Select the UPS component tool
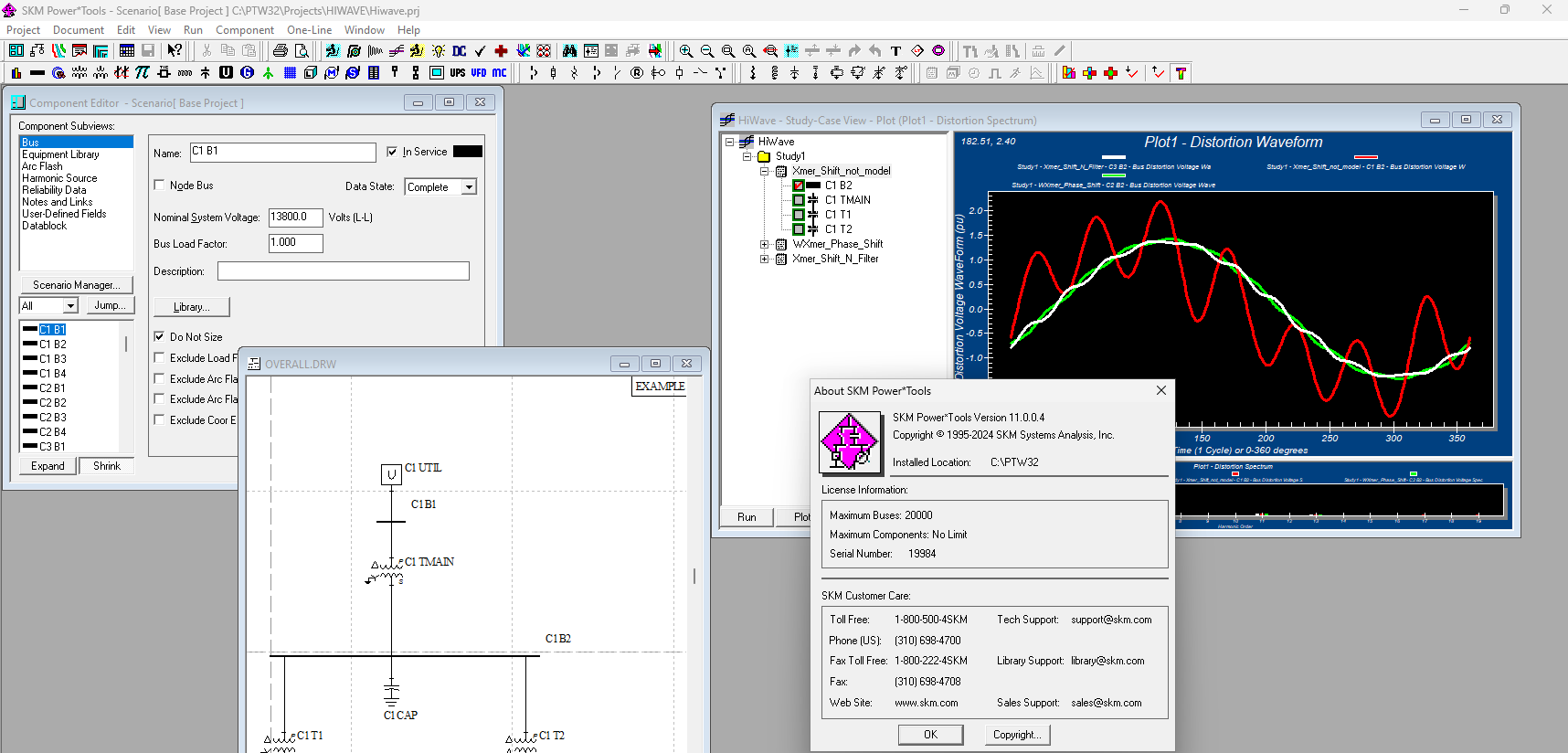Image resolution: width=1568 pixels, height=753 pixels. click(457, 73)
